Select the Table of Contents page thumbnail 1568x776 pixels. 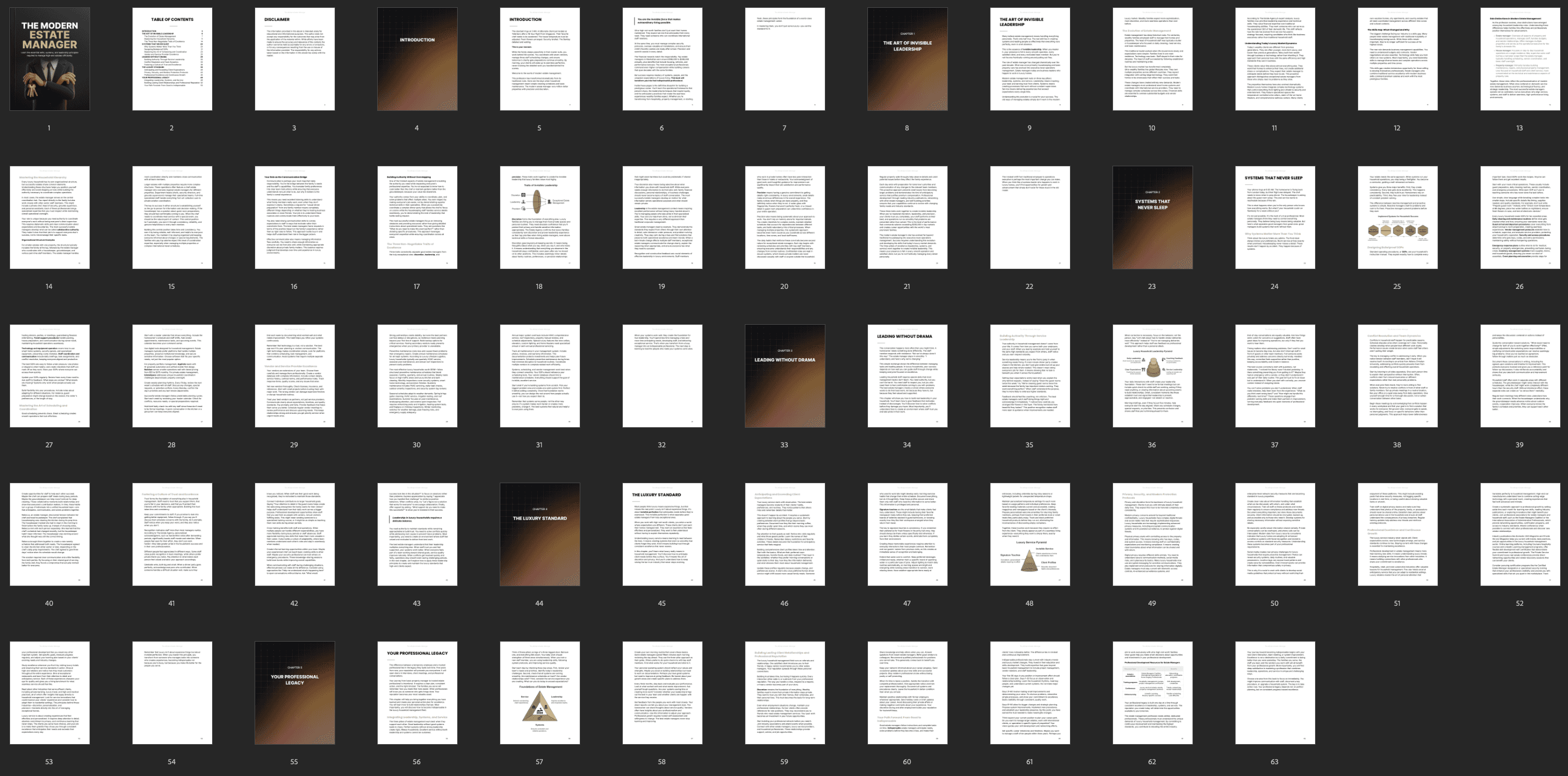tap(172, 59)
